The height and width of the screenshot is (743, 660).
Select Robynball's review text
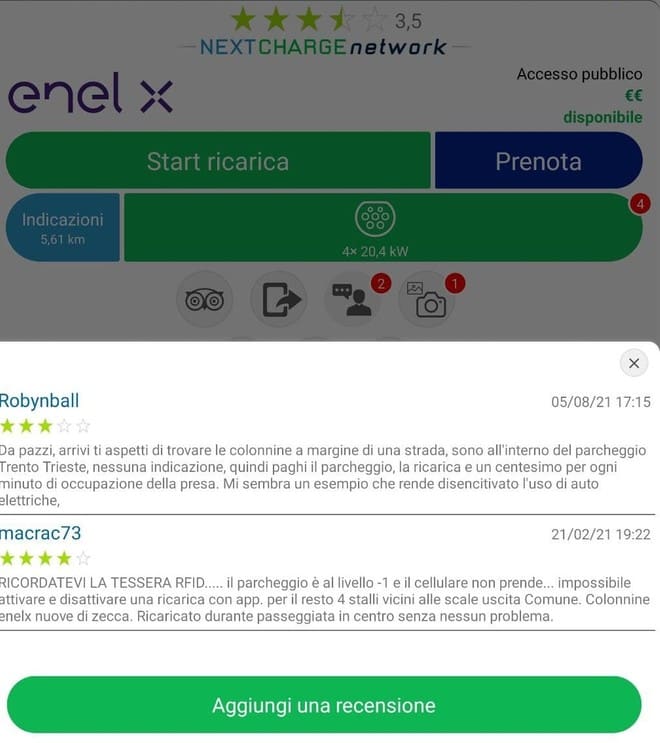pos(323,475)
